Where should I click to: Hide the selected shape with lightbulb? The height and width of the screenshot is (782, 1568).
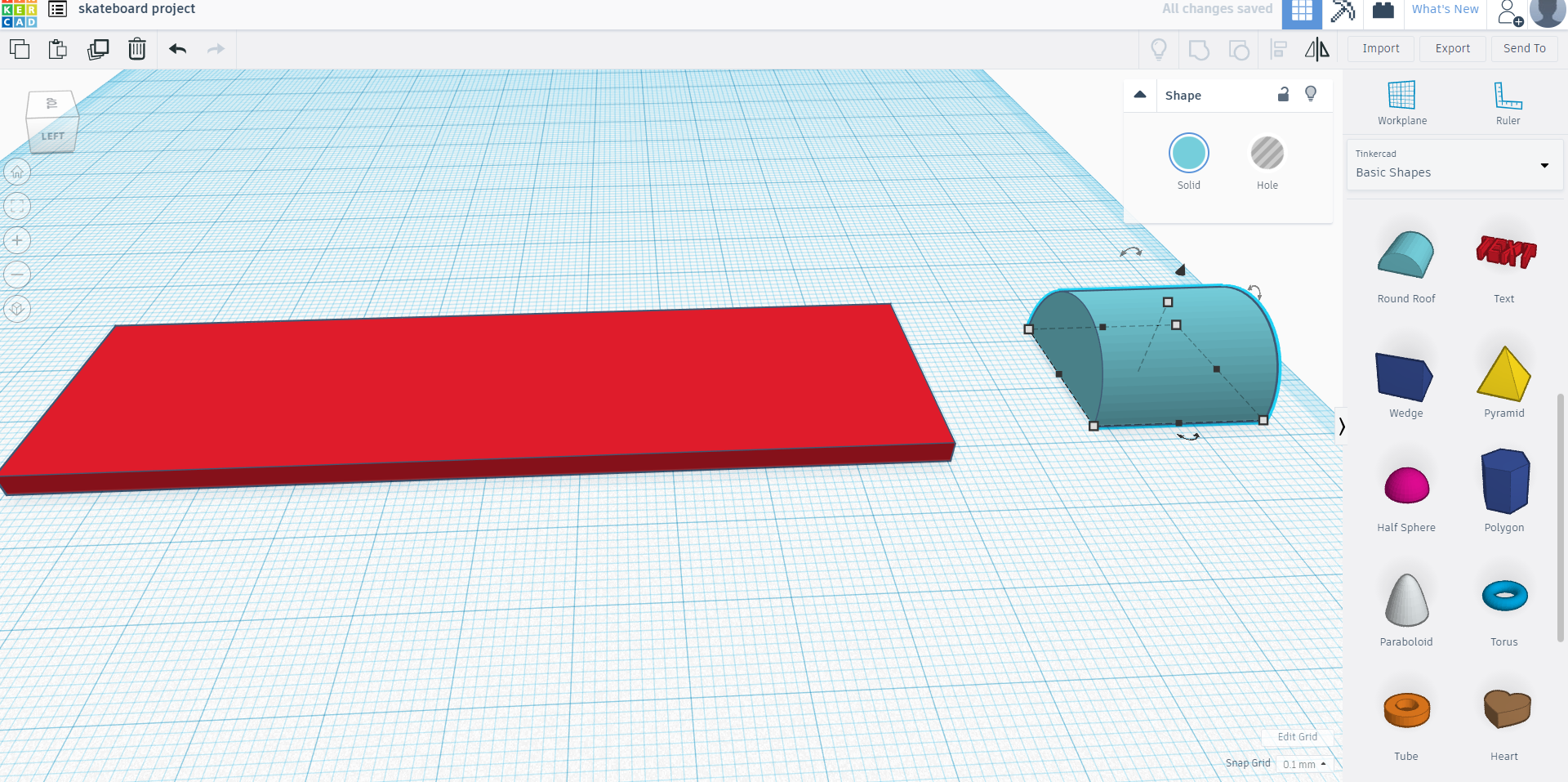[1311, 94]
